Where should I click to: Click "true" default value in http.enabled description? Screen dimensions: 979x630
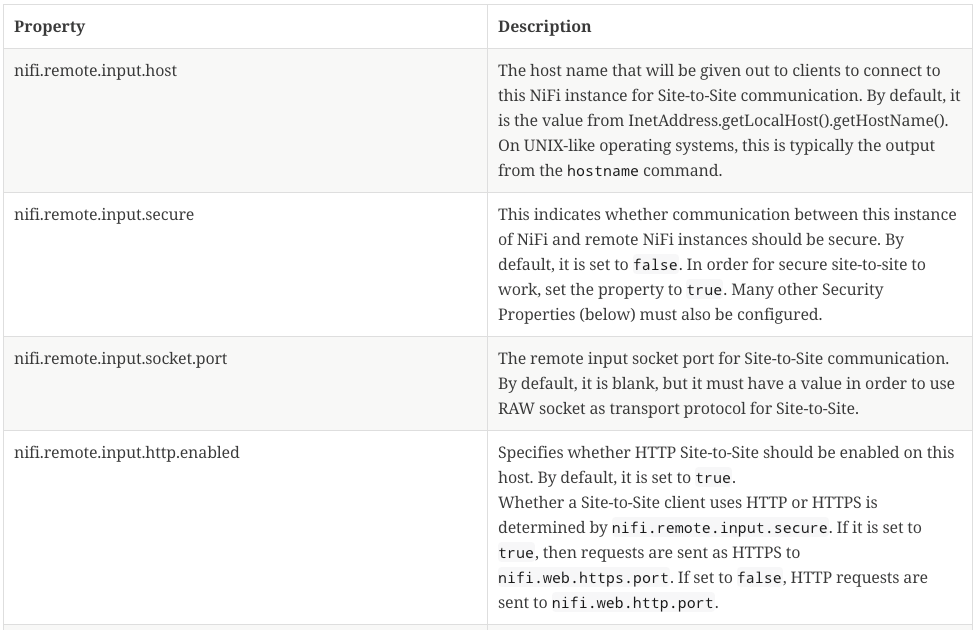point(715,478)
